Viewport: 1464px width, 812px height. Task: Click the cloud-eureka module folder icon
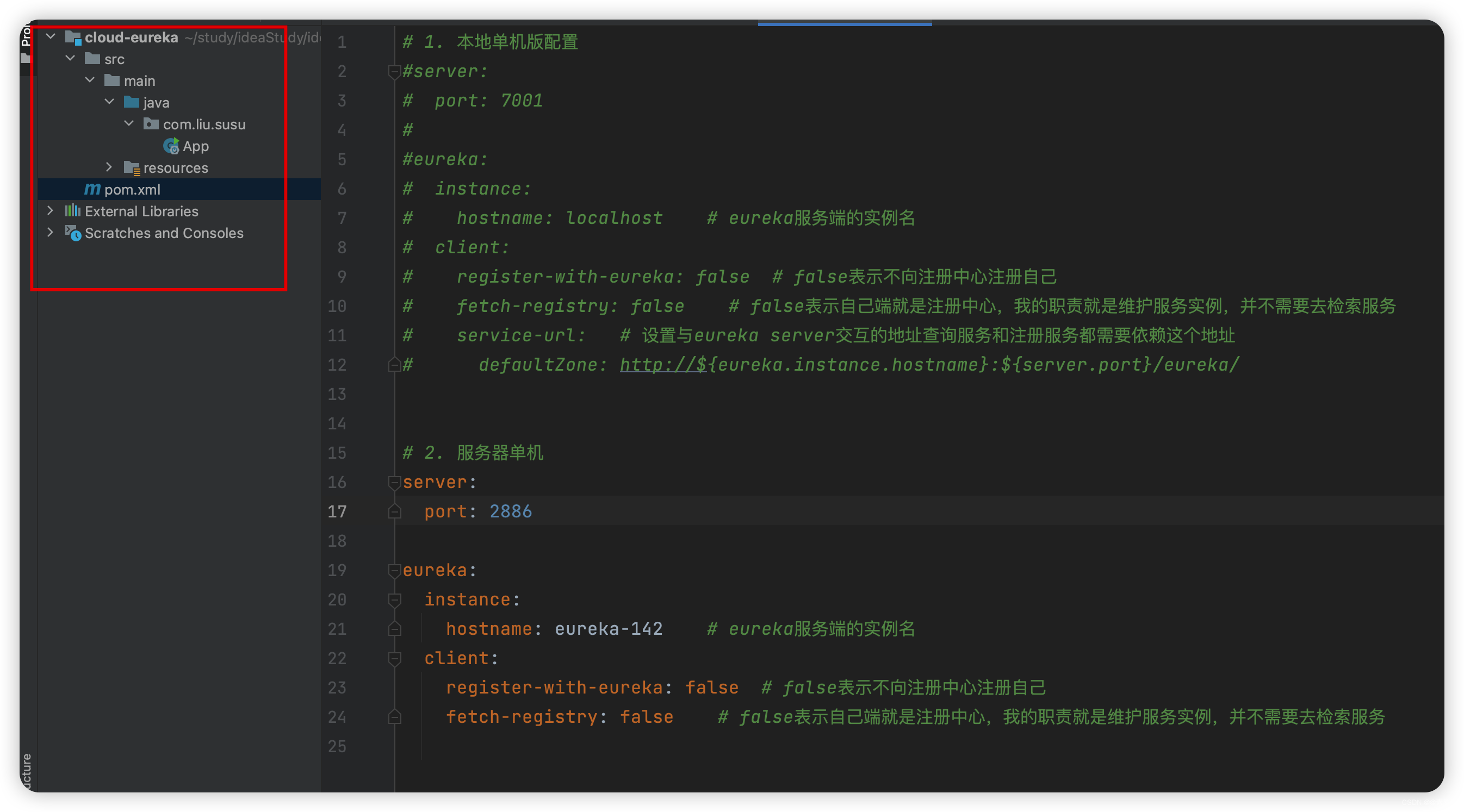coord(73,38)
